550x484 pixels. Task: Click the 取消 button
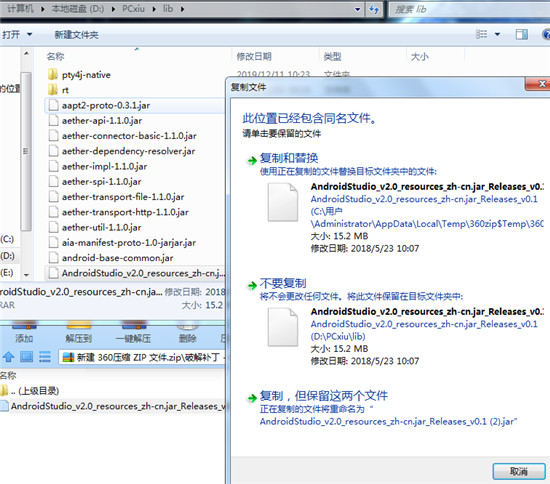tap(519, 471)
